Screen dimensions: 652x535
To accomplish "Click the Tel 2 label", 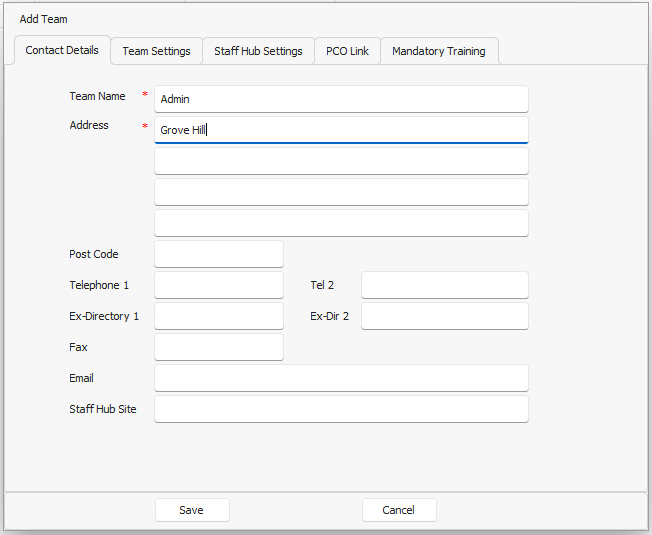I will pos(322,285).
